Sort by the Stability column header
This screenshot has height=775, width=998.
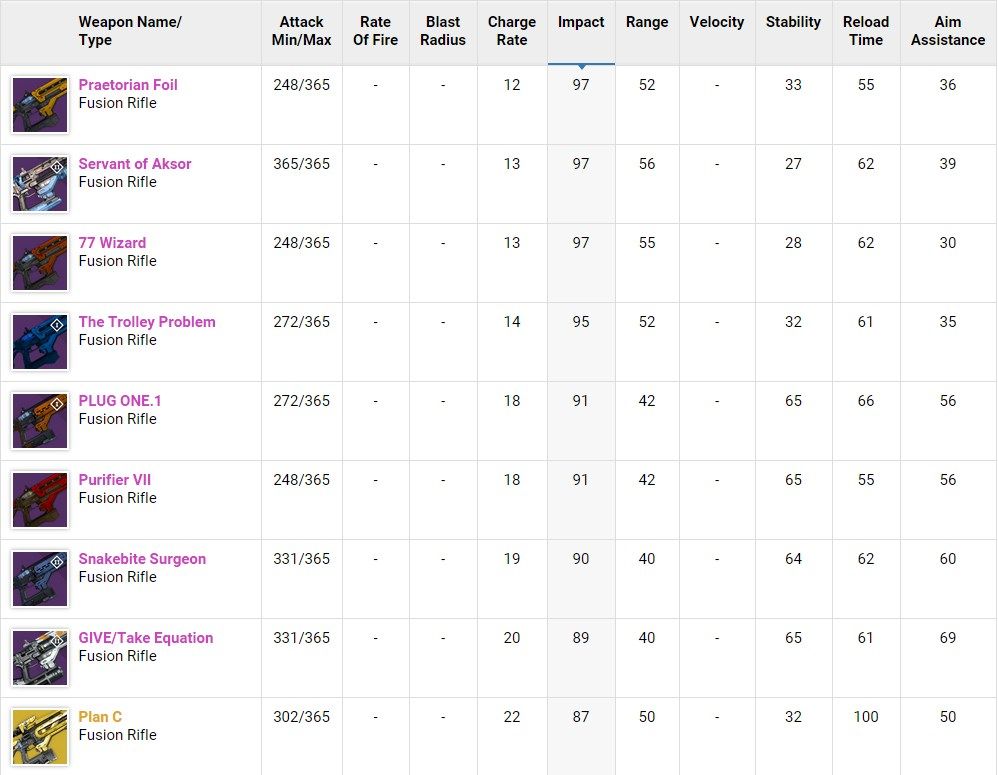(x=793, y=22)
